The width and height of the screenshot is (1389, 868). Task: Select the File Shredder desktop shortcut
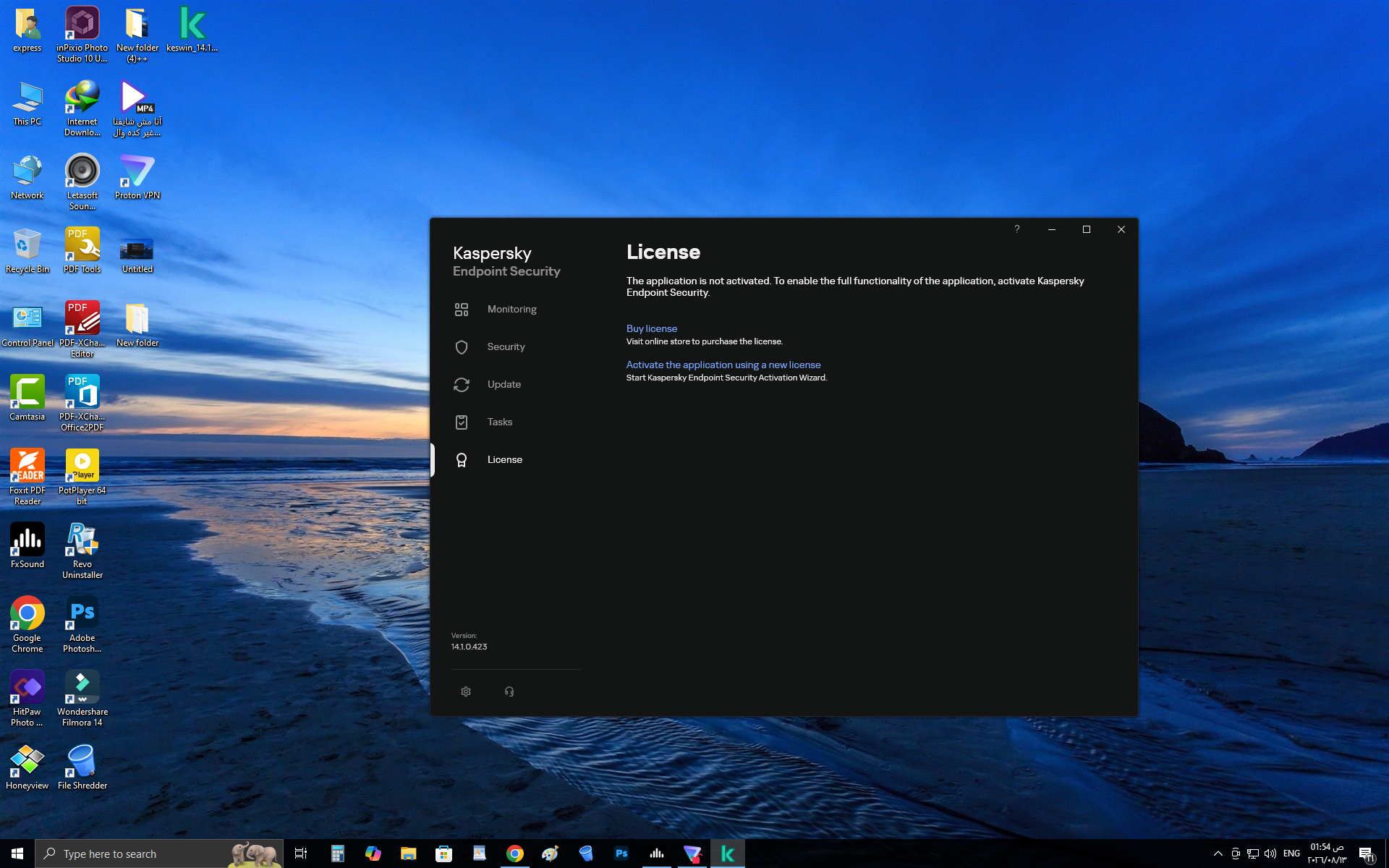(x=82, y=768)
